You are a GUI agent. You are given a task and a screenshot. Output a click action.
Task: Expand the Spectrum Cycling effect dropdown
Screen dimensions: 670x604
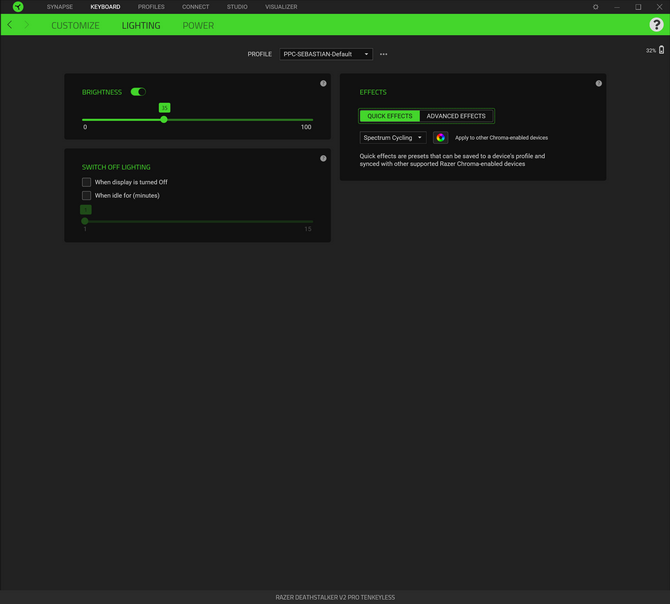(x=393, y=138)
